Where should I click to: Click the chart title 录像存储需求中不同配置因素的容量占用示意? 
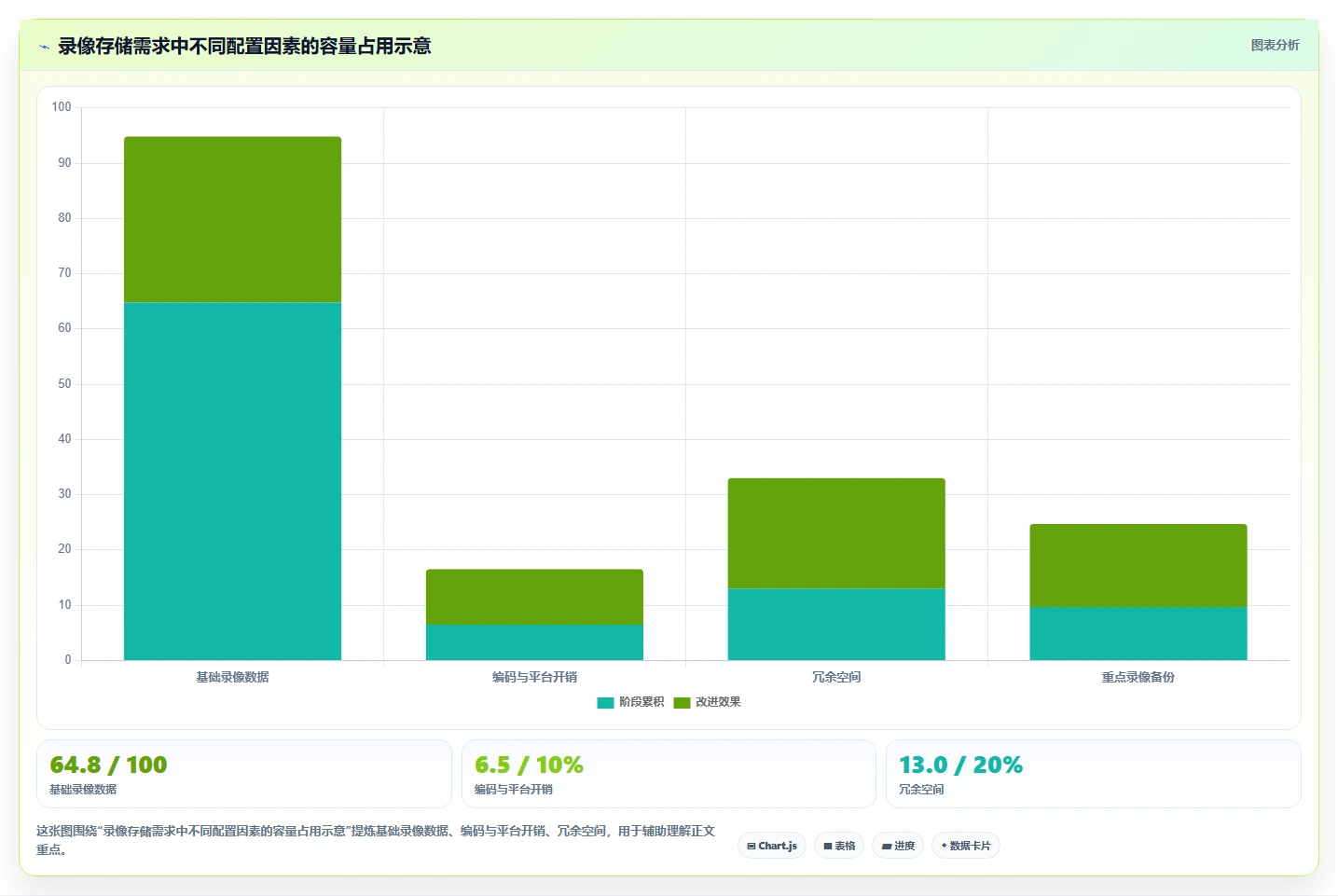[244, 47]
